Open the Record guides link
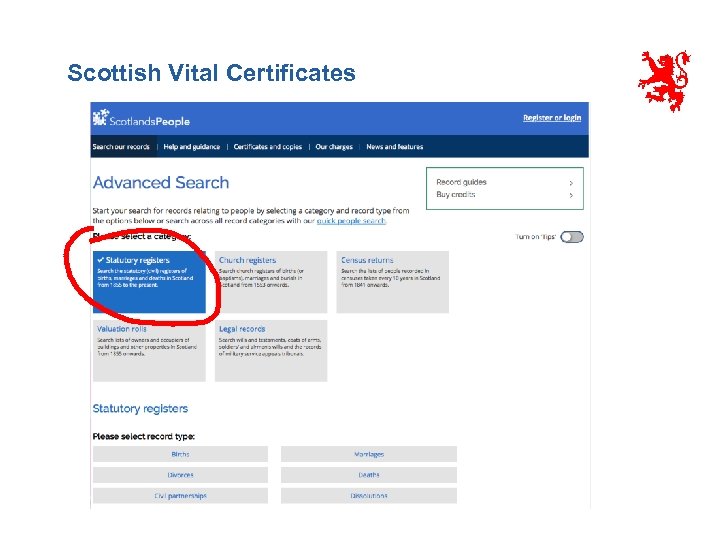The image size is (720, 540). tap(461, 182)
